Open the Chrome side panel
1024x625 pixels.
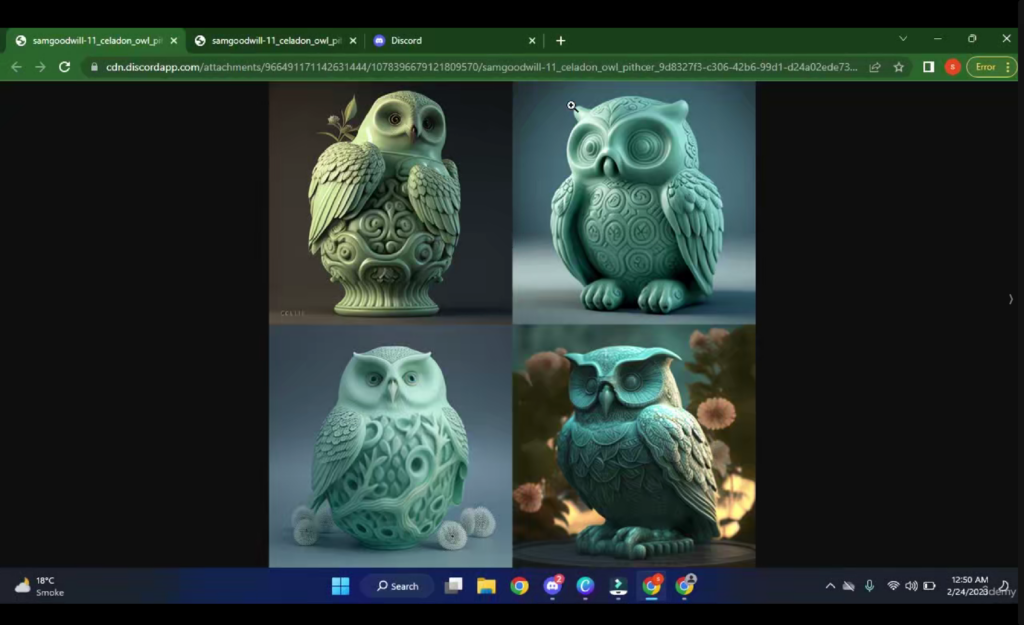928,67
